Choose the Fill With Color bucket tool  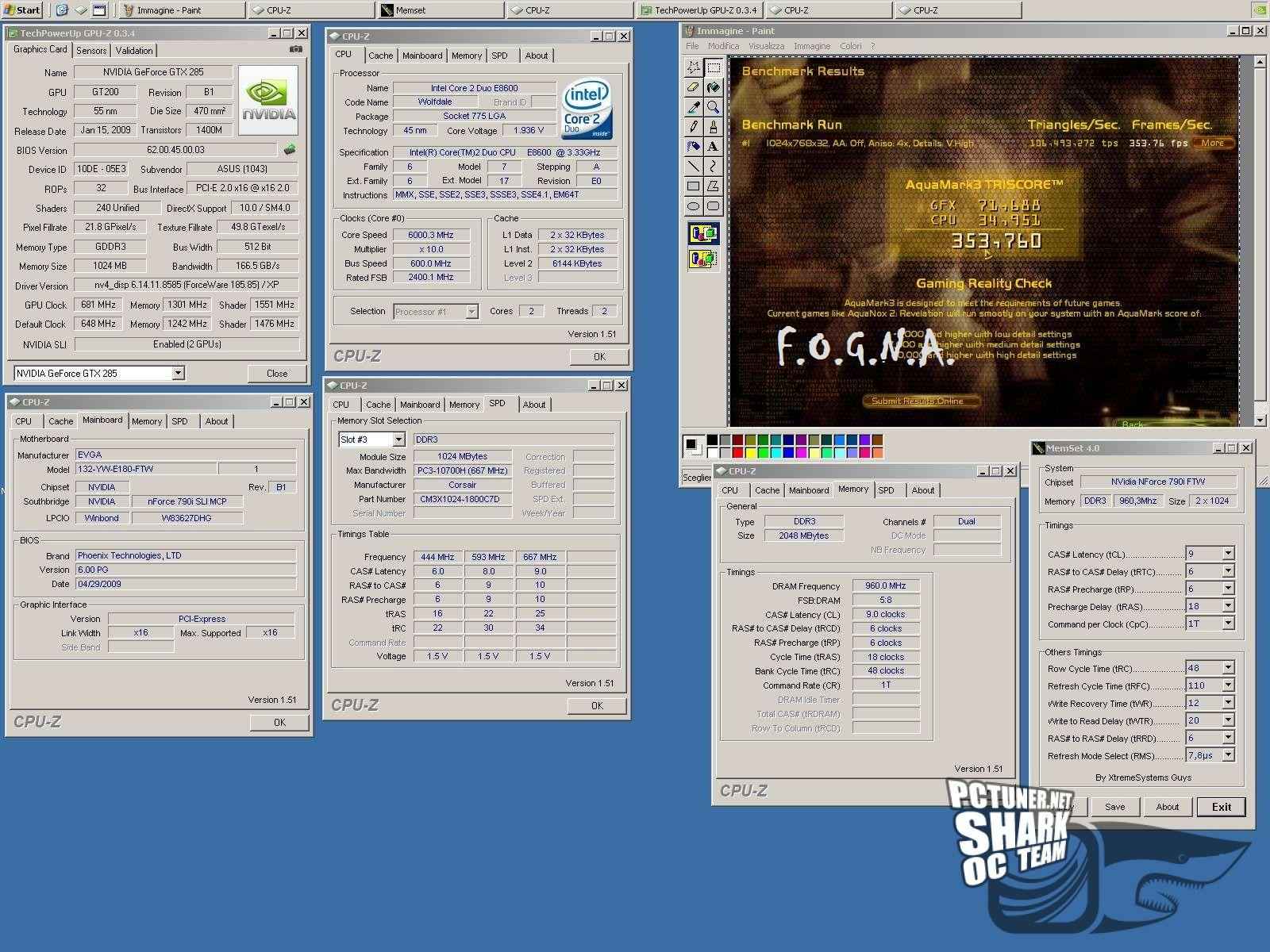[713, 87]
